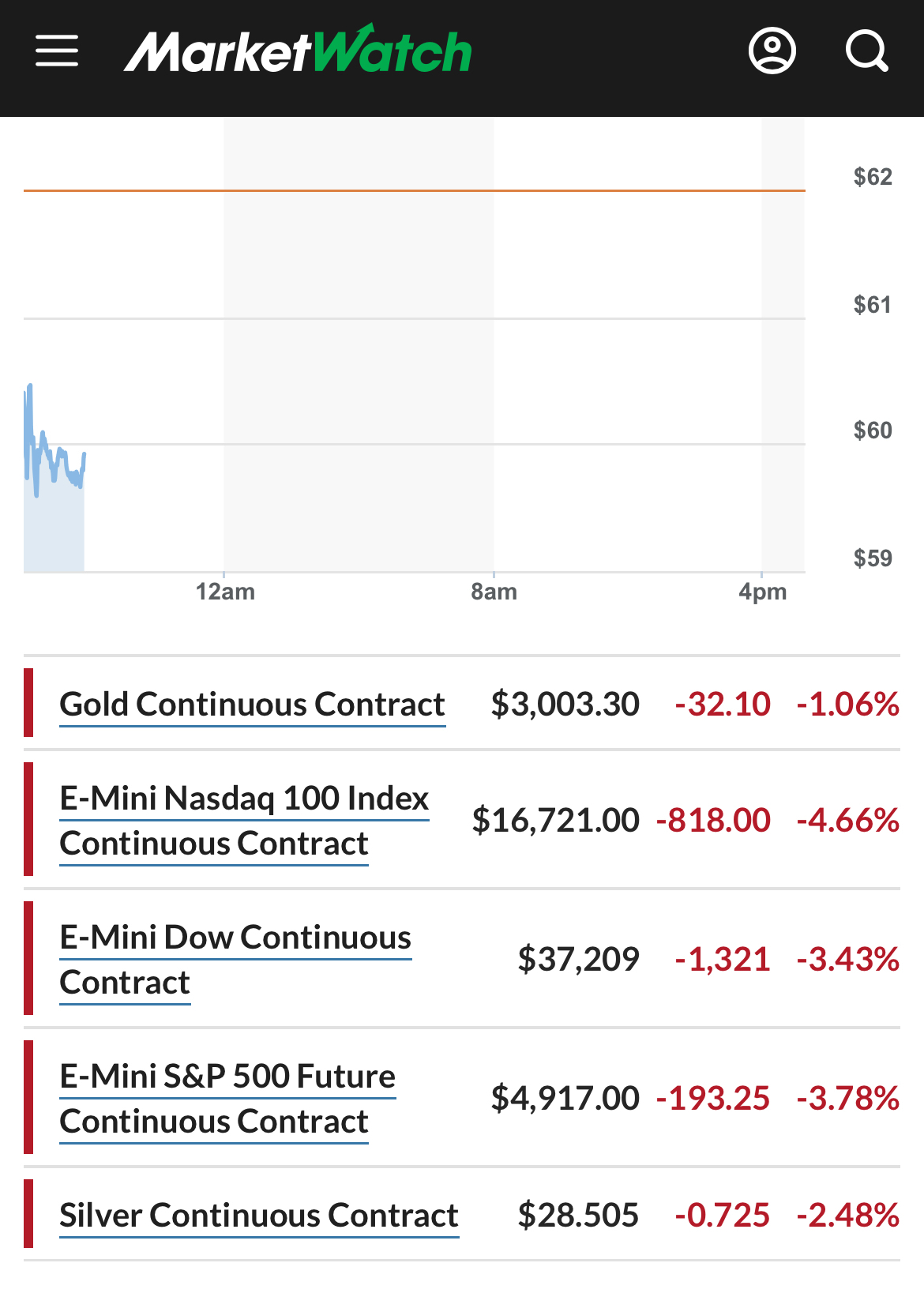
Task: View the Silver Continuous Contract page
Action: tap(259, 1215)
